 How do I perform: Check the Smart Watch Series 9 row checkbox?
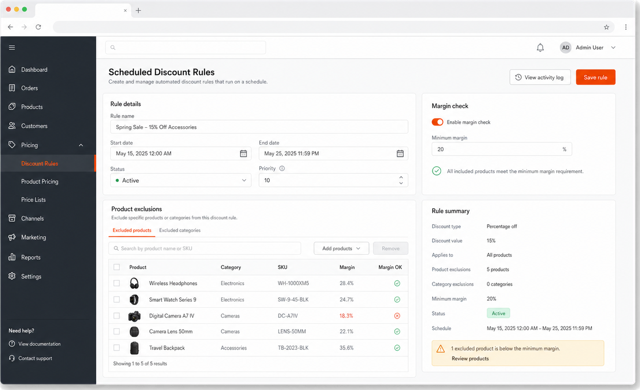[117, 299]
